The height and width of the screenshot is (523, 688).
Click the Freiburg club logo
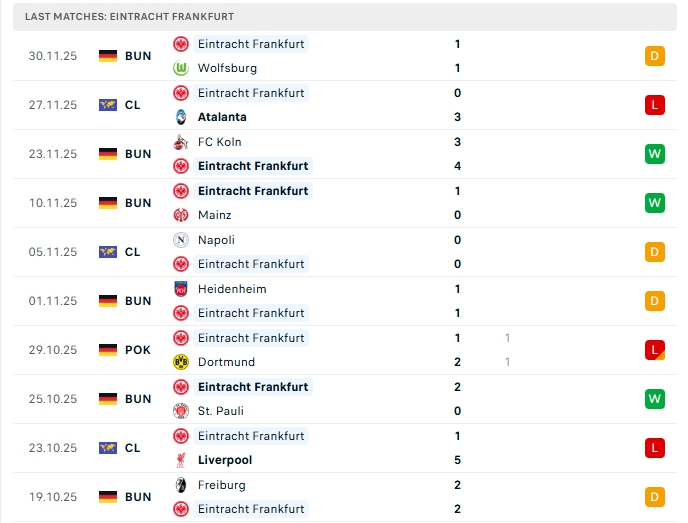181,485
